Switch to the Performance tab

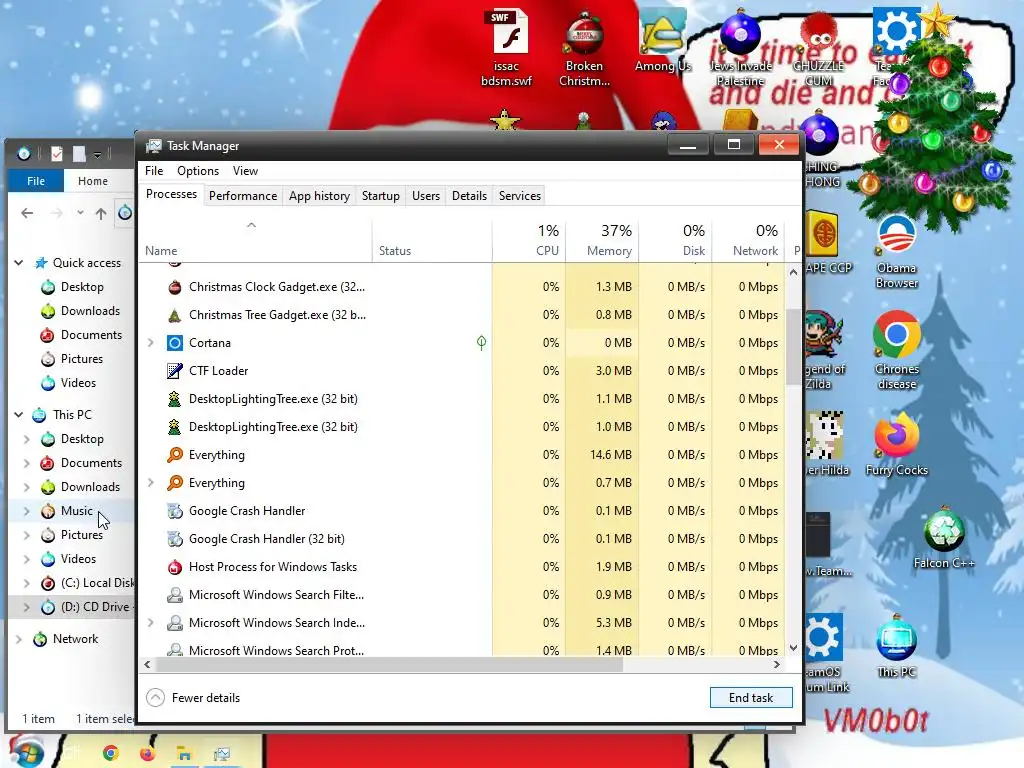coord(243,196)
